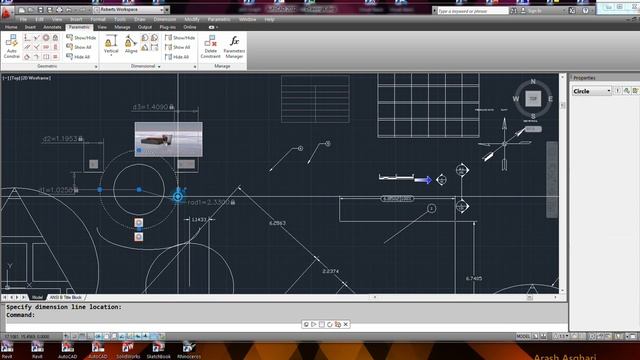The image size is (640, 360).
Task: Open the Dimensional panel dialog launcher arrow
Action: [195, 67]
